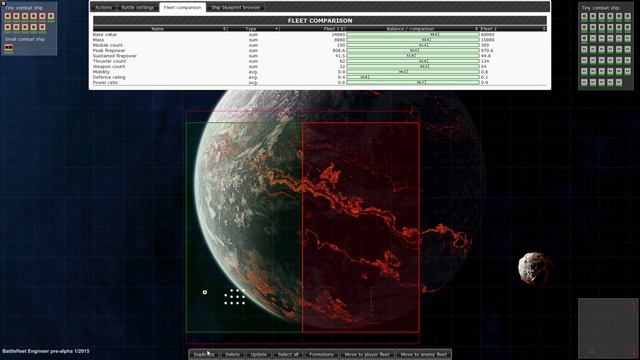
Task: Select third tiny combat ship, second row, player panel
Action: coord(25,27)
